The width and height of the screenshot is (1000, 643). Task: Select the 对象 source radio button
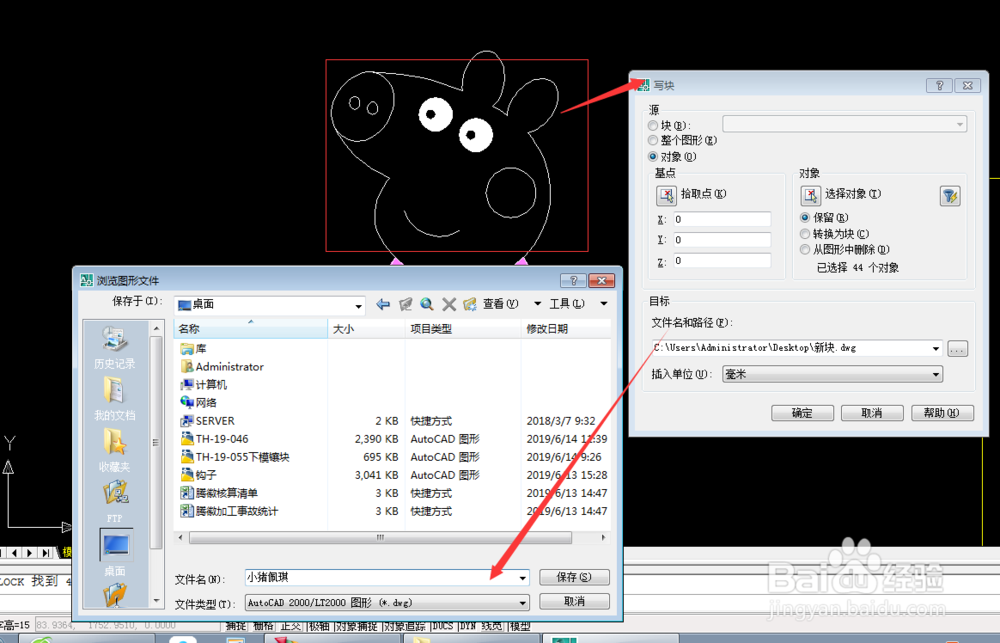[x=653, y=156]
